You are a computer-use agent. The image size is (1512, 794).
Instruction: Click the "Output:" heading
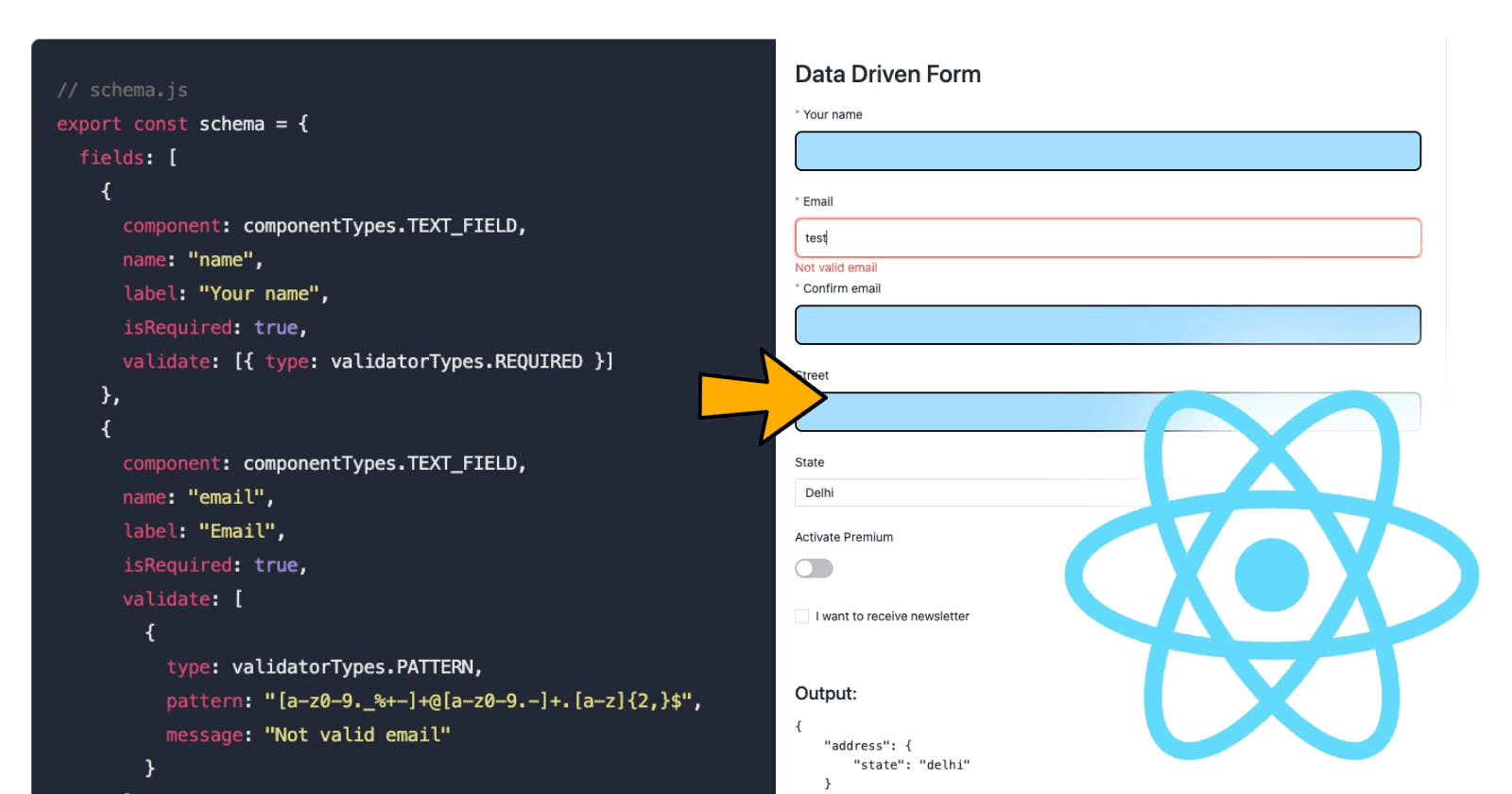click(825, 693)
